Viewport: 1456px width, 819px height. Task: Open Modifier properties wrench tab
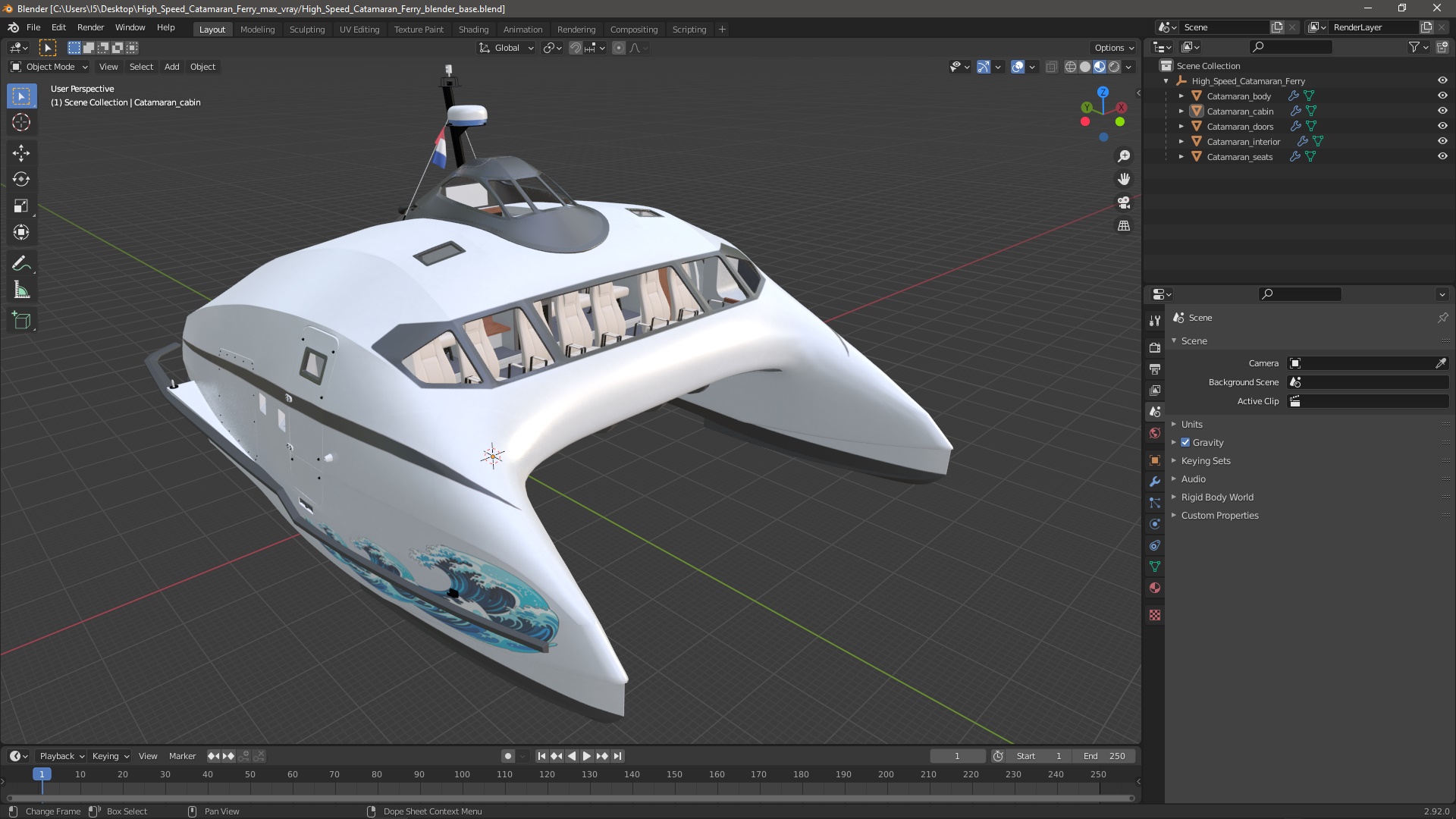[x=1155, y=482]
